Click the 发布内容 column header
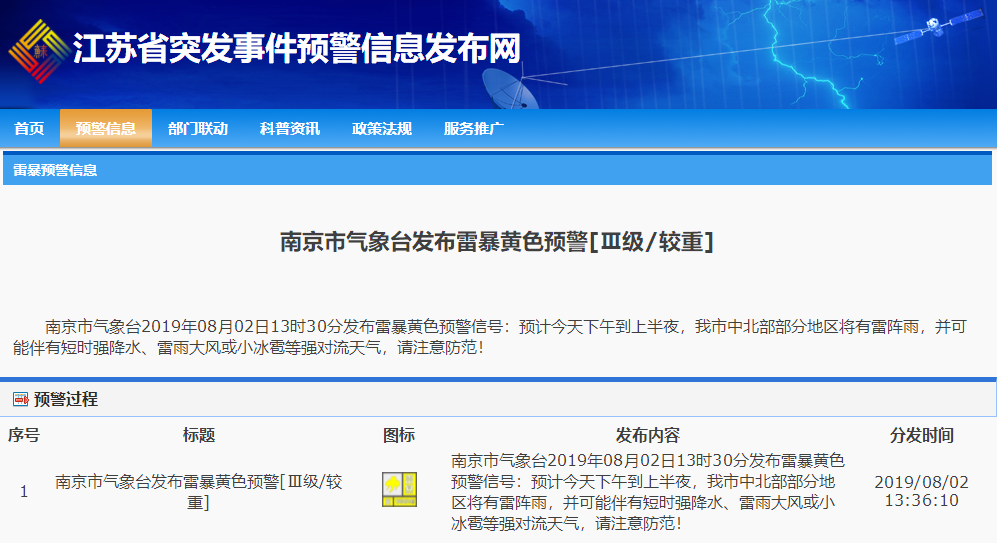 pos(648,436)
